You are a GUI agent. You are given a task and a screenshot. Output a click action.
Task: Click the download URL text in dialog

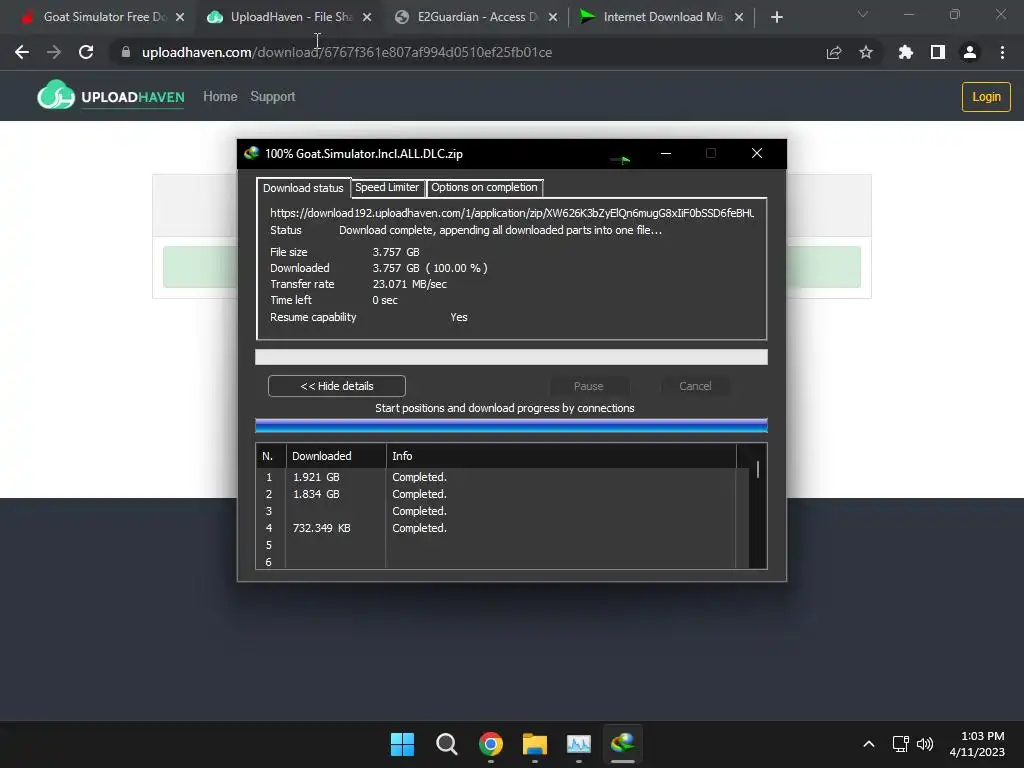coord(512,213)
